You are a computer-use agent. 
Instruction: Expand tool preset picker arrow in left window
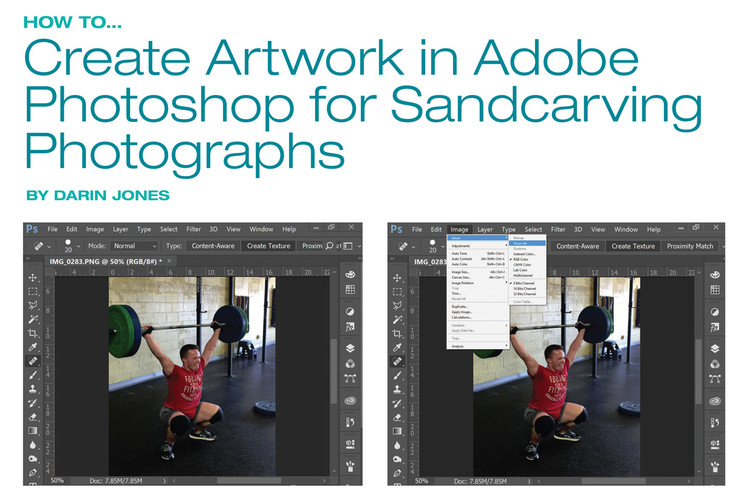(49, 247)
